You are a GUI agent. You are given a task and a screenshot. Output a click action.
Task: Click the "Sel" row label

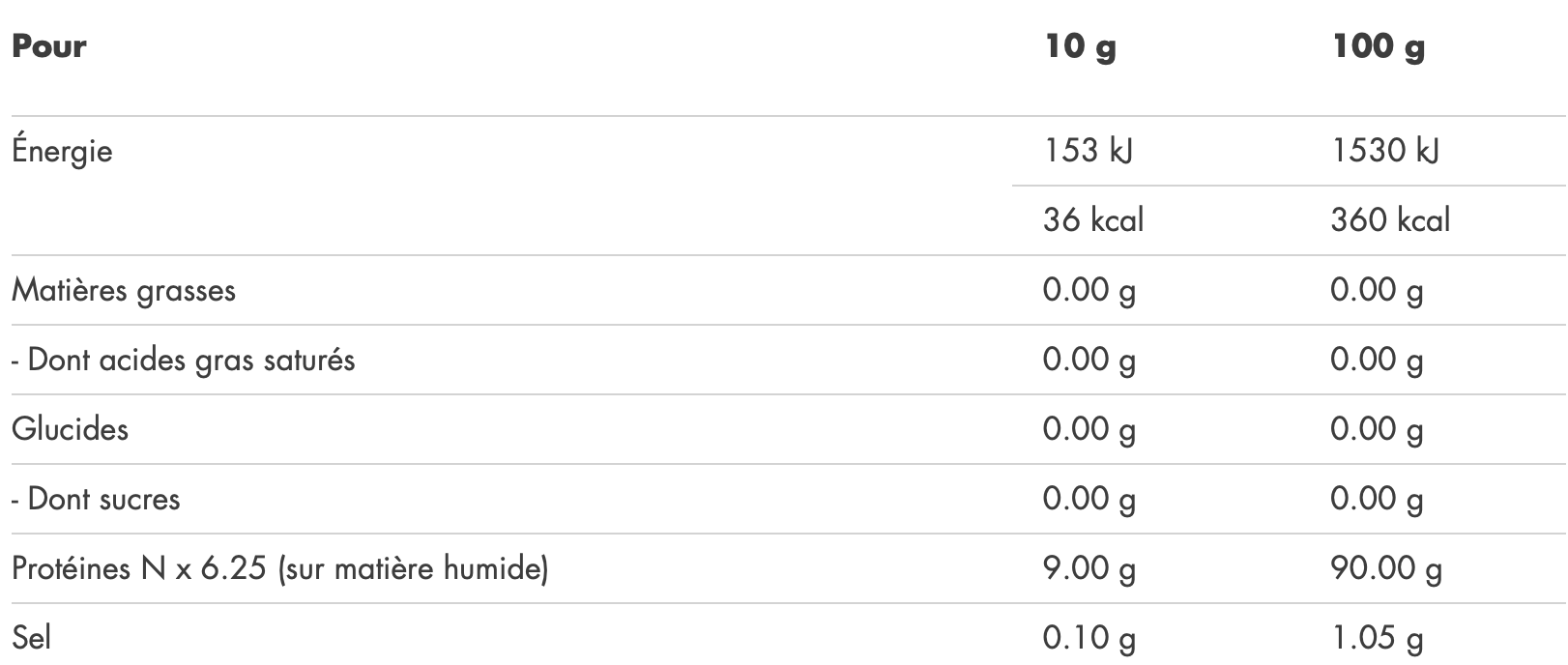31,638
